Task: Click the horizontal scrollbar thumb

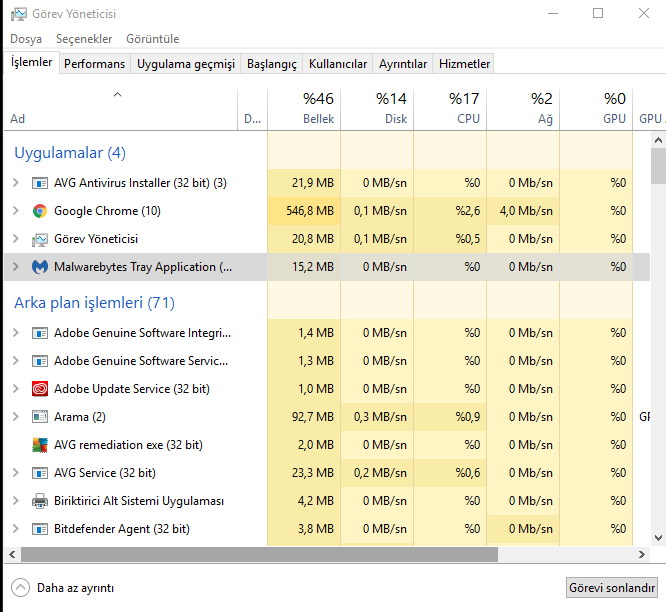Action: pos(259,554)
